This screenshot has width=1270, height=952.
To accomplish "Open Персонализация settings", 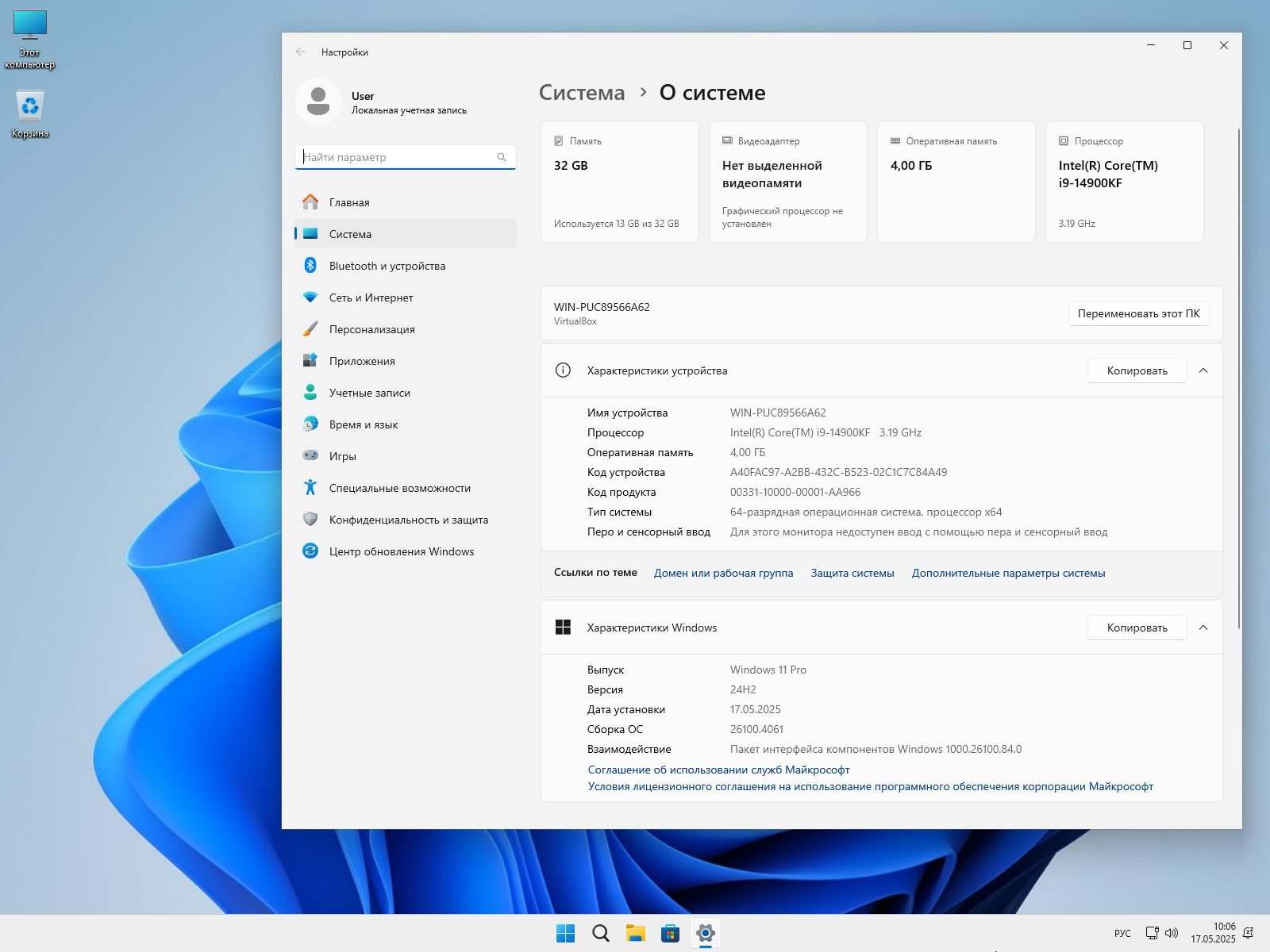I will pyautogui.click(x=406, y=328).
